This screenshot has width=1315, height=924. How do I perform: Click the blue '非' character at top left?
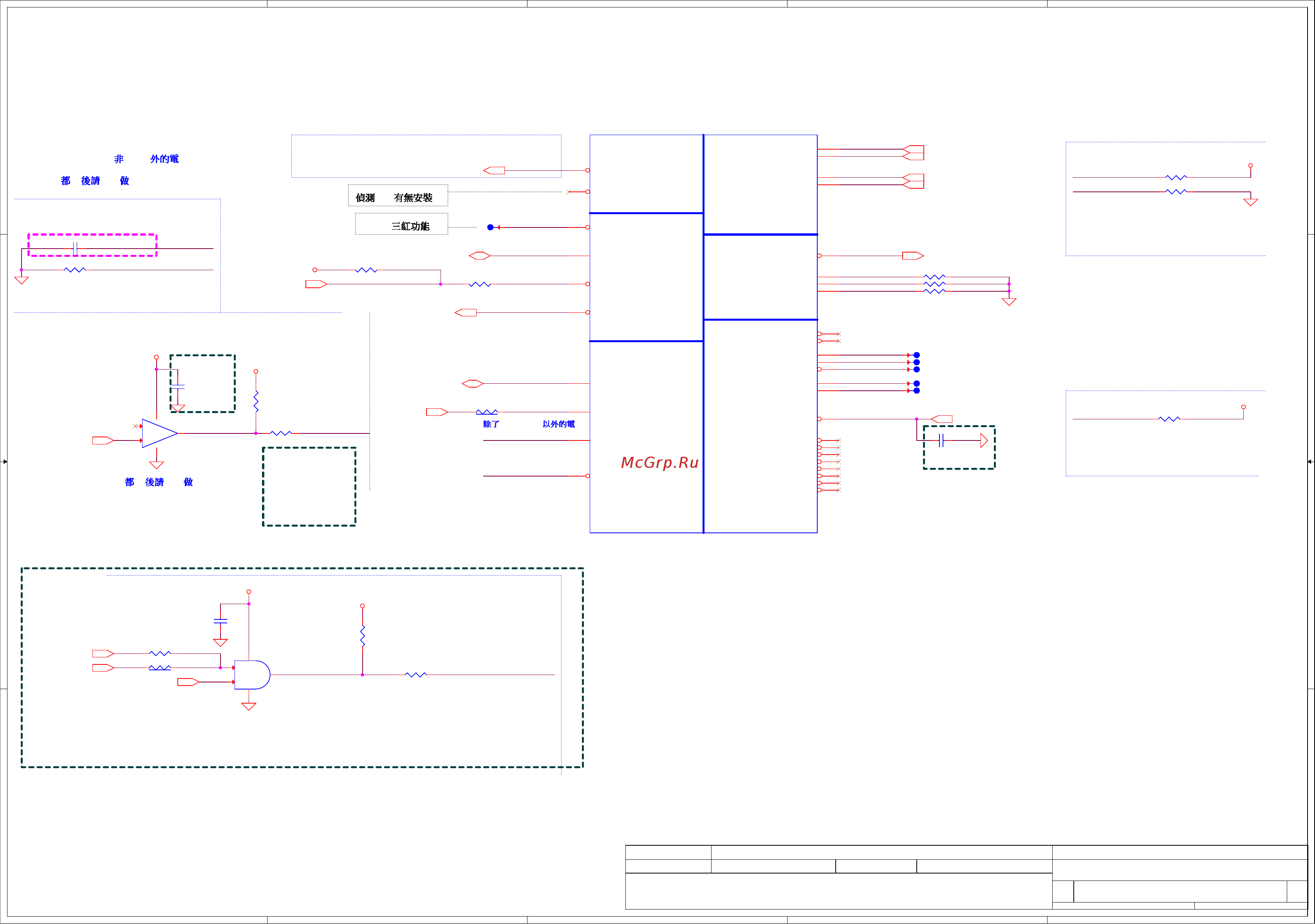tap(119, 159)
